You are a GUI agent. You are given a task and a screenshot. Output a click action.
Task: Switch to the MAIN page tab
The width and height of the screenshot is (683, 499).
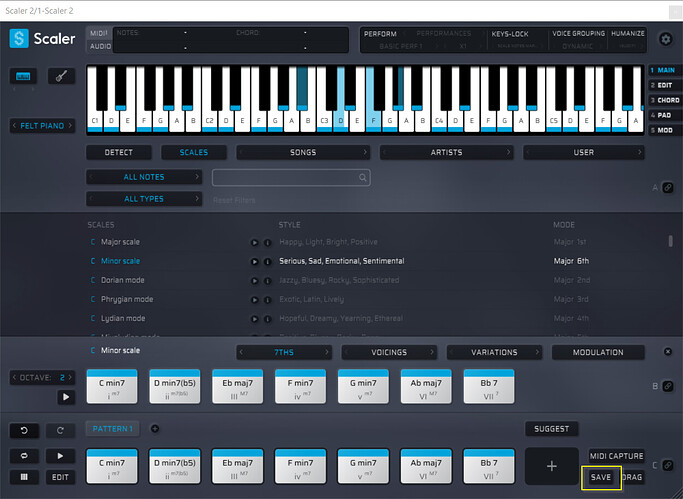[665, 70]
